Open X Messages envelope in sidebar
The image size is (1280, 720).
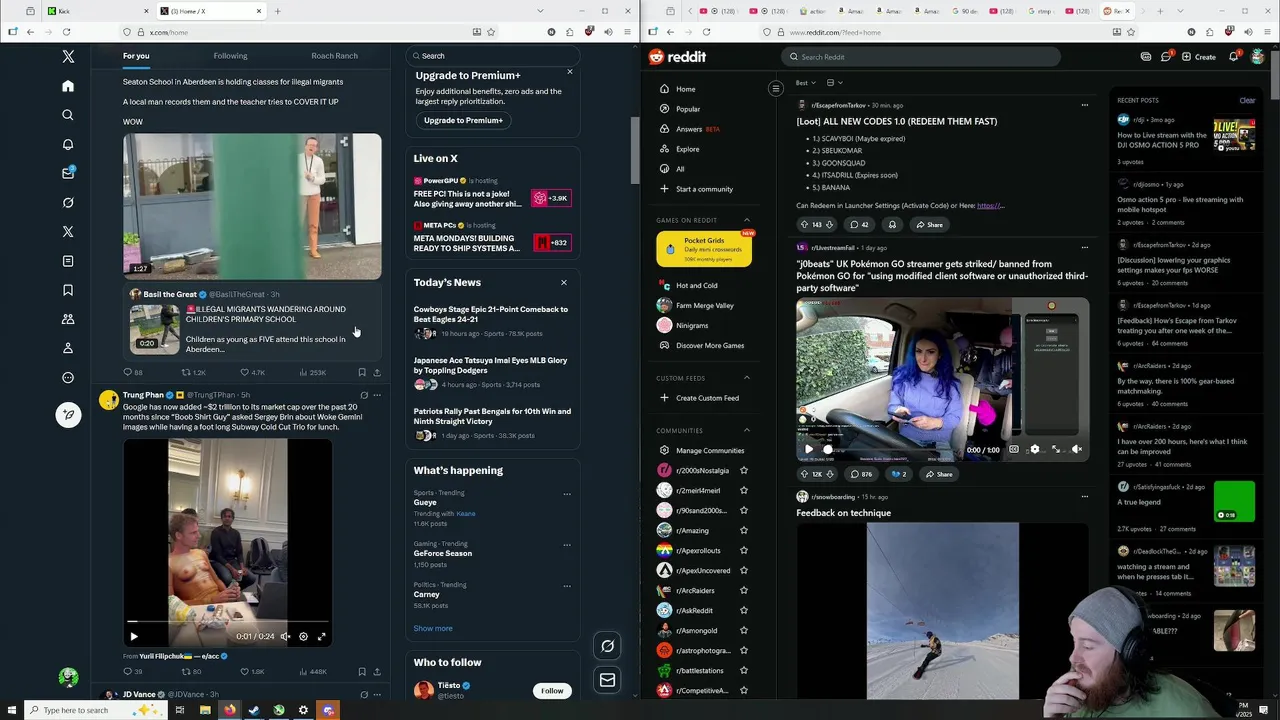[x=68, y=173]
